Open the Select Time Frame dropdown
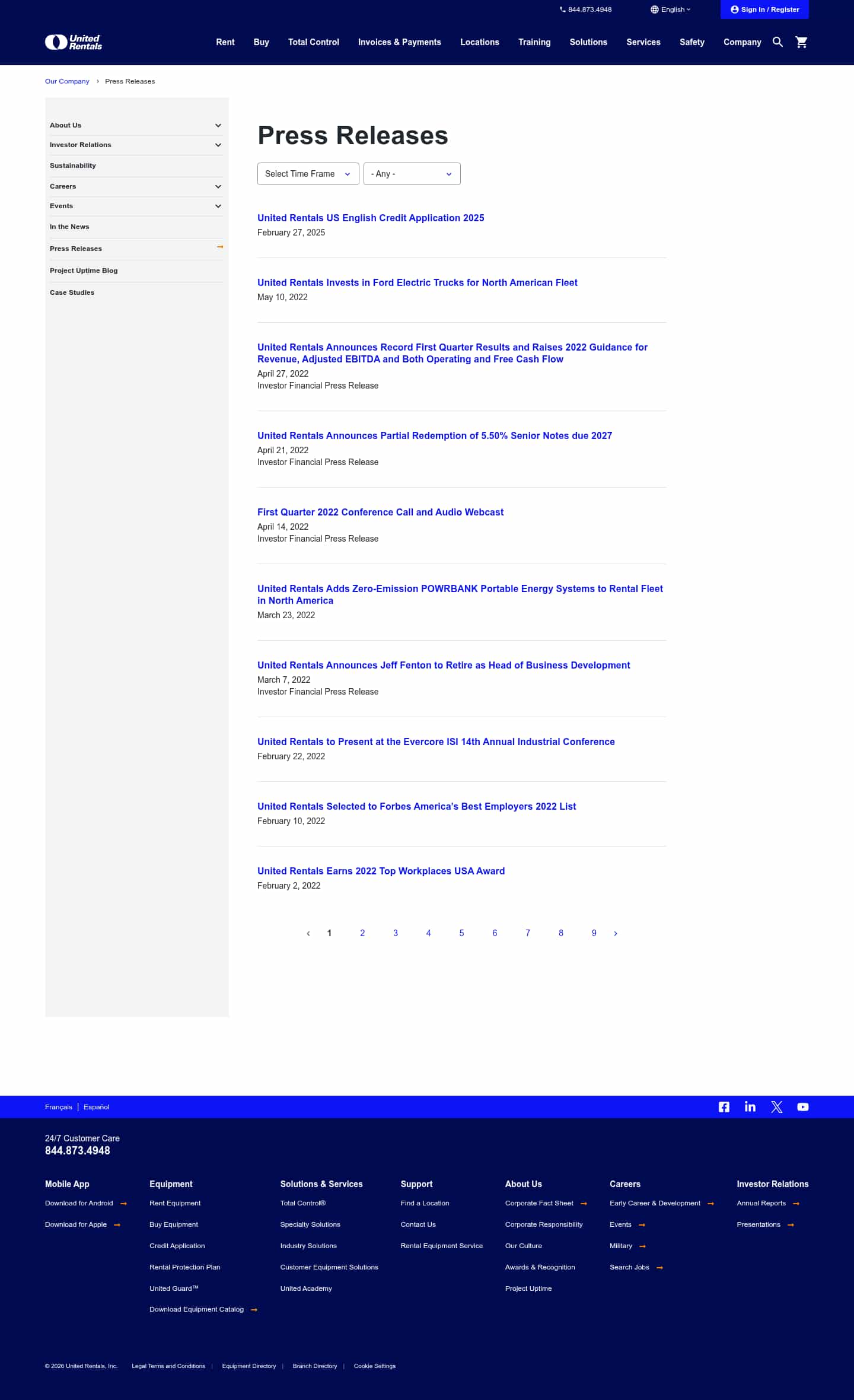Viewport: 854px width, 1400px height. point(308,174)
